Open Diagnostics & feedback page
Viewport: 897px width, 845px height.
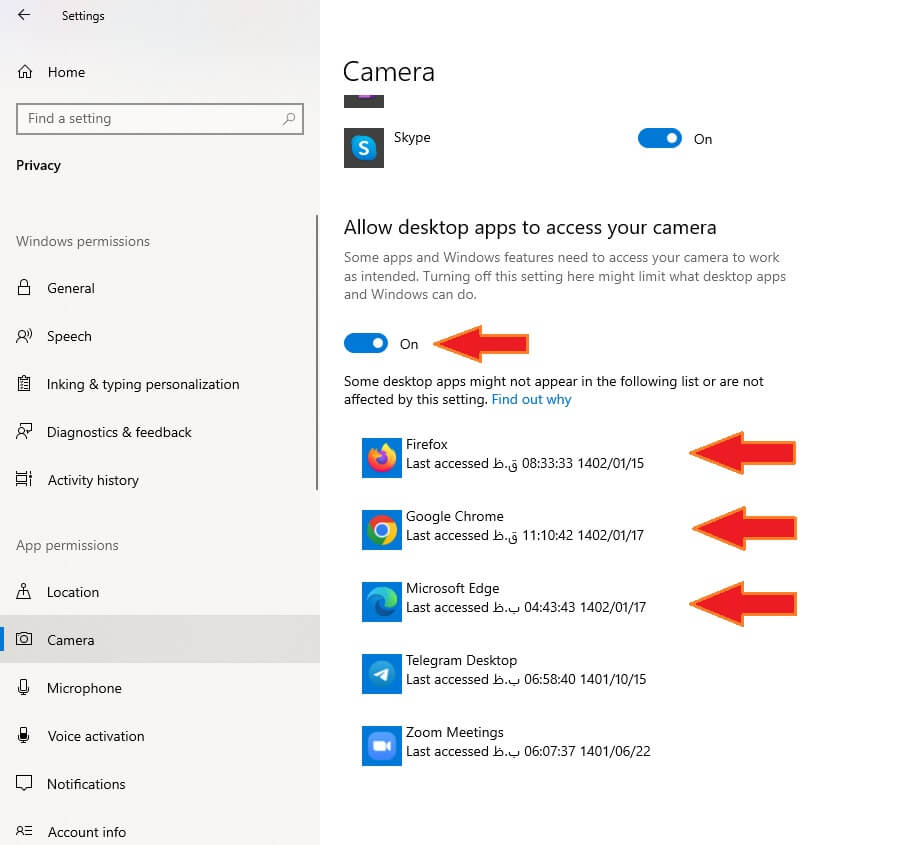point(119,433)
